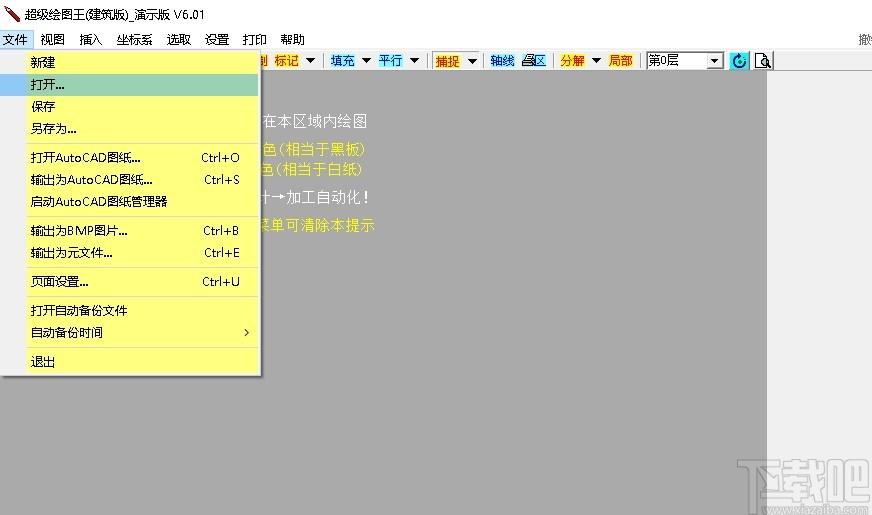This screenshot has height=515, width=872.
Task: Choose 保存 in the file menu
Action: point(130,107)
